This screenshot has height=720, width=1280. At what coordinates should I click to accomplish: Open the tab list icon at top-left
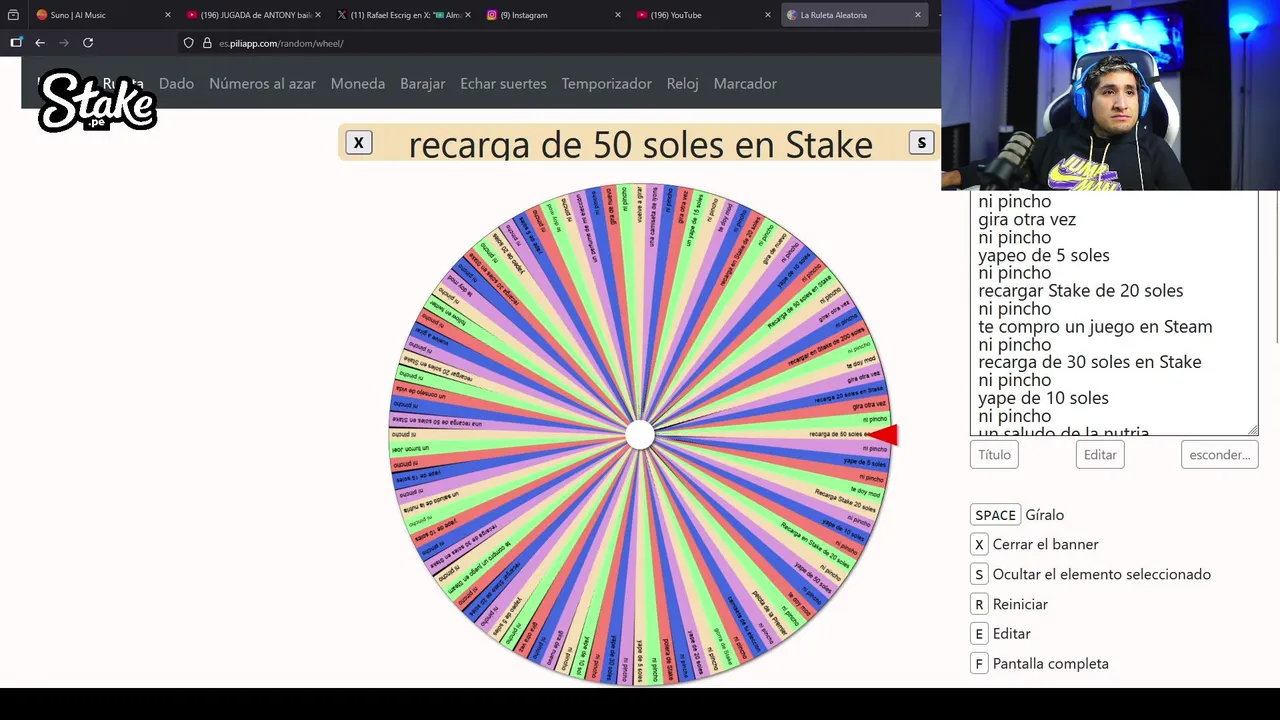(x=13, y=15)
